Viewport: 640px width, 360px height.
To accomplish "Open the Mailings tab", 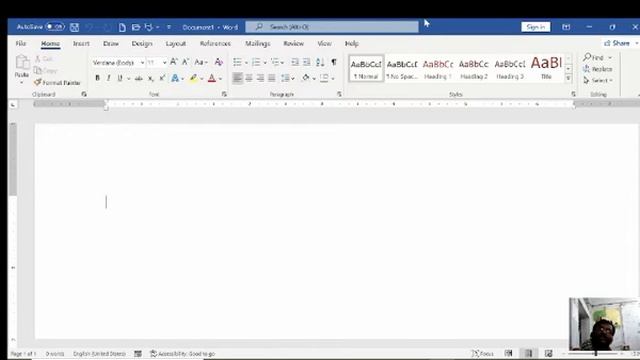I will pos(258,43).
